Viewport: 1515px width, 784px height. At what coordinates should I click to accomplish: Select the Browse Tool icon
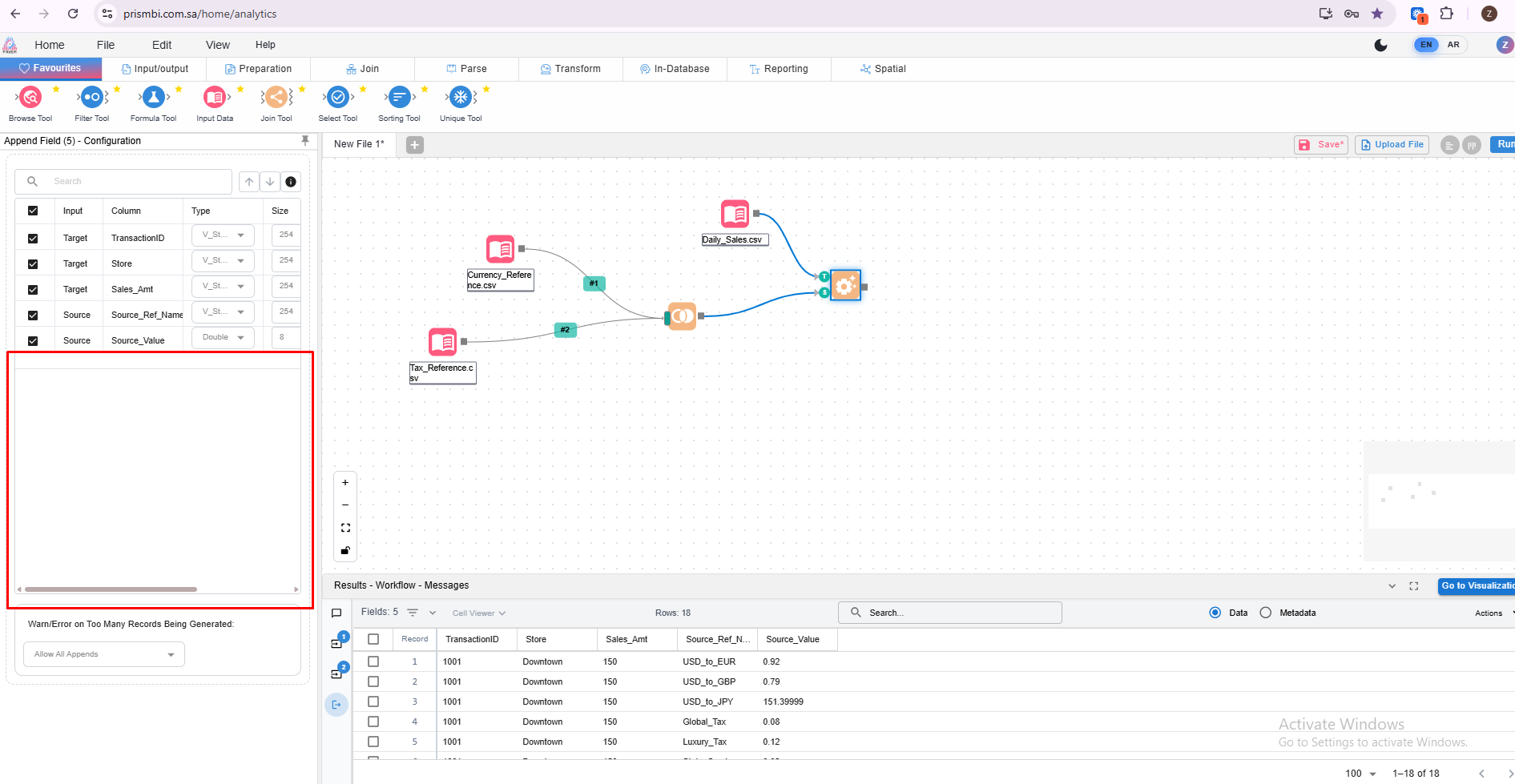pyautogui.click(x=30, y=98)
